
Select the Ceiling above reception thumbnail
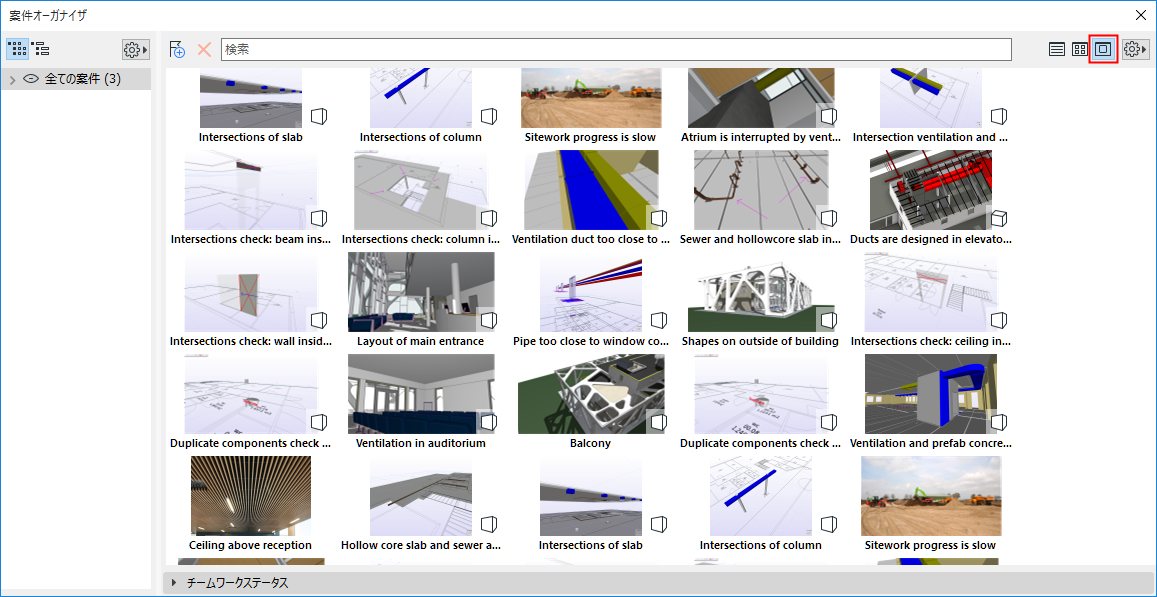tap(250, 496)
